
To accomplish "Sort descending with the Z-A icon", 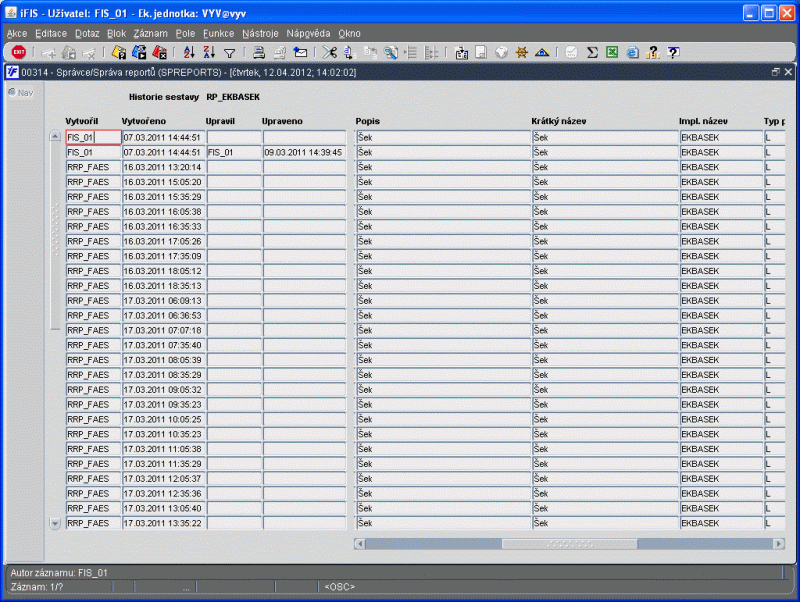I will (x=209, y=52).
